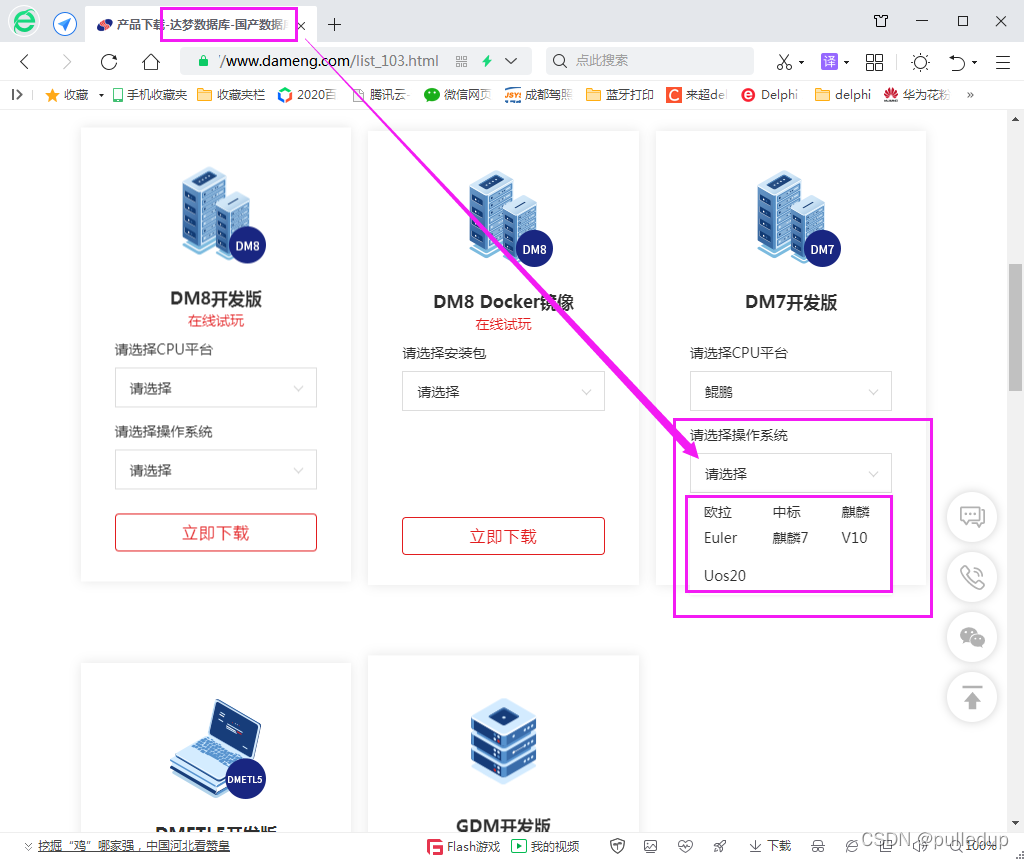Click the QR code icon in address bar
1024x859 pixels.
pyautogui.click(x=462, y=61)
